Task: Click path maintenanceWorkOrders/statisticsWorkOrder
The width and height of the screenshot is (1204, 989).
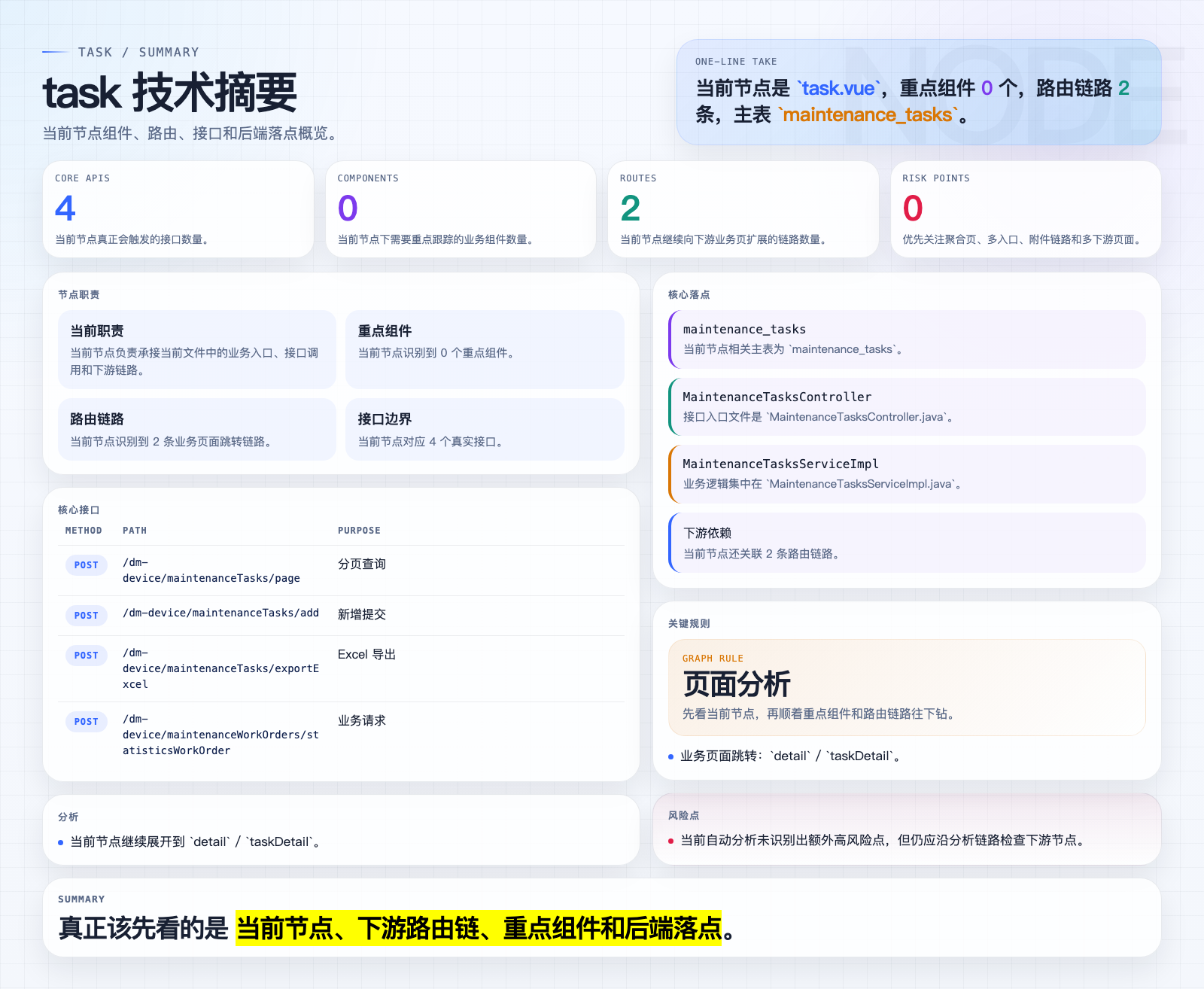Action: pos(221,735)
